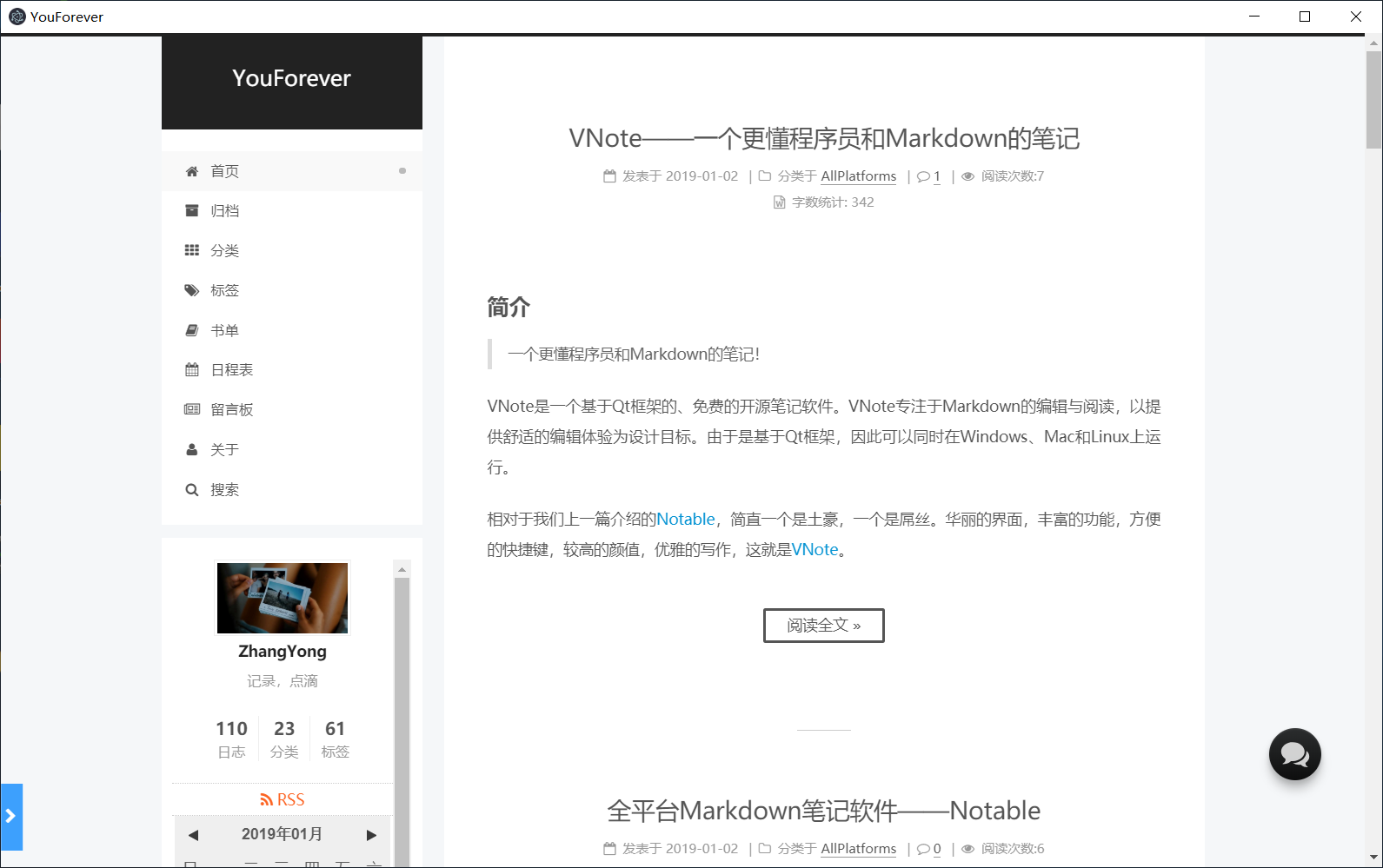Click comment count 0 on Notable post

point(937,849)
